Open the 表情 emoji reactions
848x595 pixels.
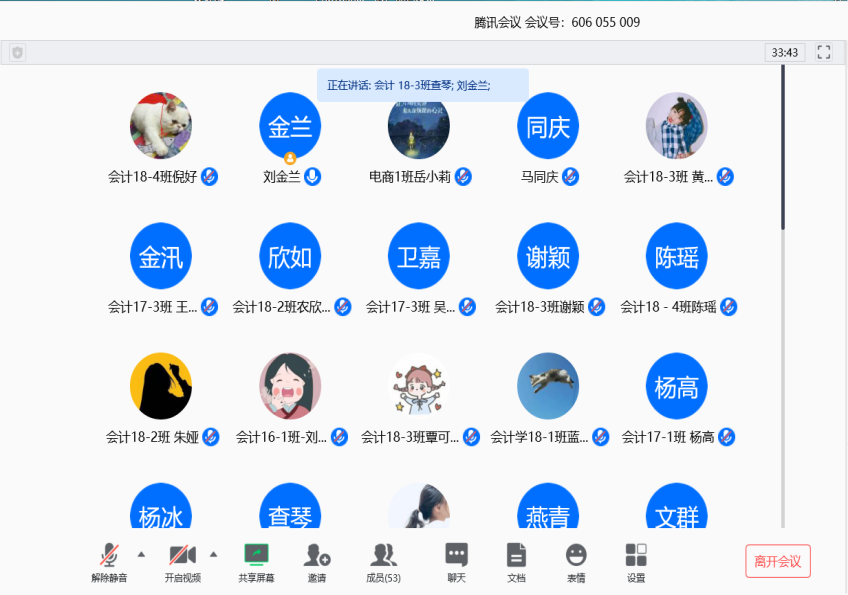tap(576, 556)
